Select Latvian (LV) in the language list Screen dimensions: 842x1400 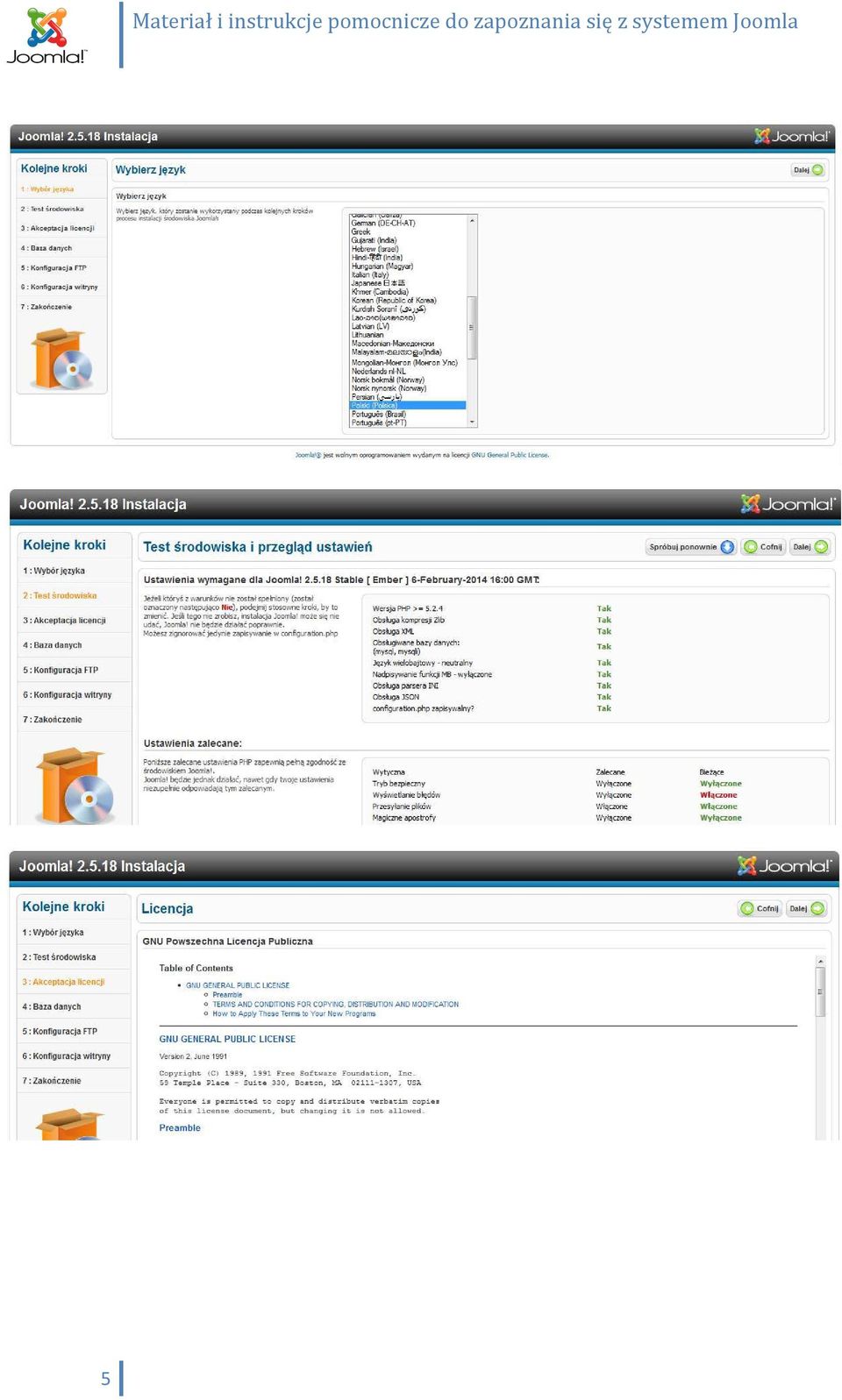370,326
